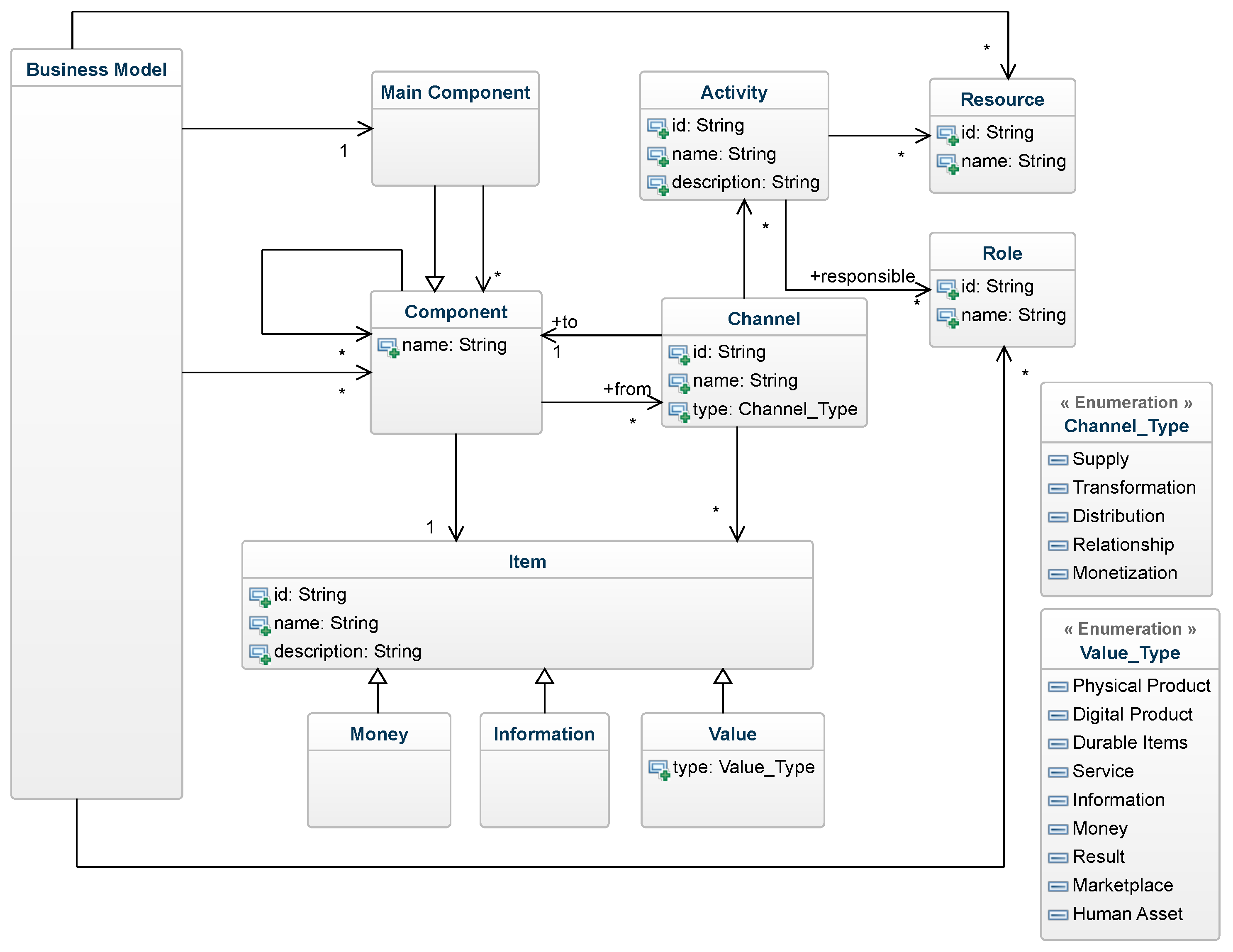Click the Durable Items enumeration literal

click(1130, 742)
